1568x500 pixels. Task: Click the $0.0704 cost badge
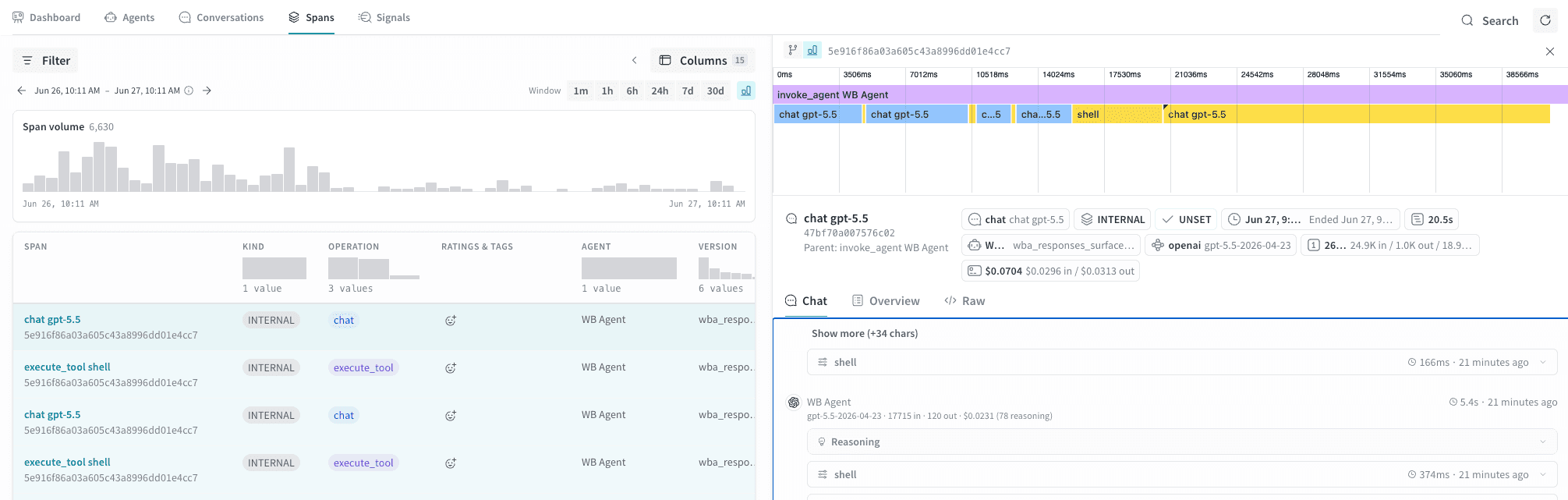point(1050,271)
